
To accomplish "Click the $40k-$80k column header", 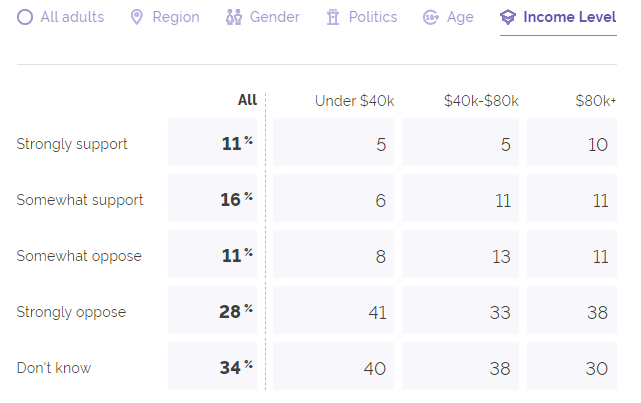I will coord(481,100).
